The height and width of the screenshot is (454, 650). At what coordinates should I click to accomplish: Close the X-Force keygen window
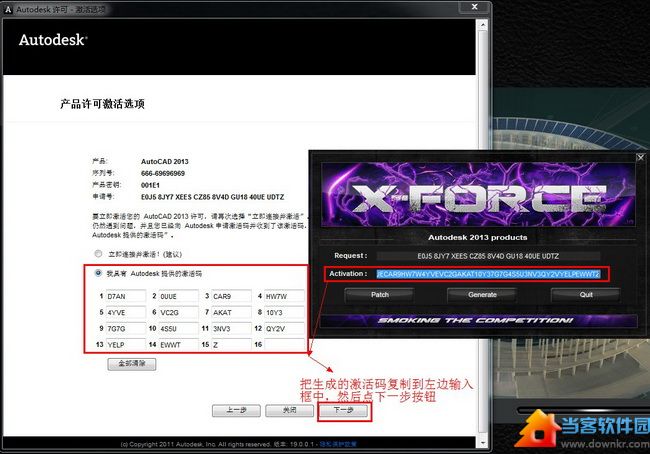point(640,157)
